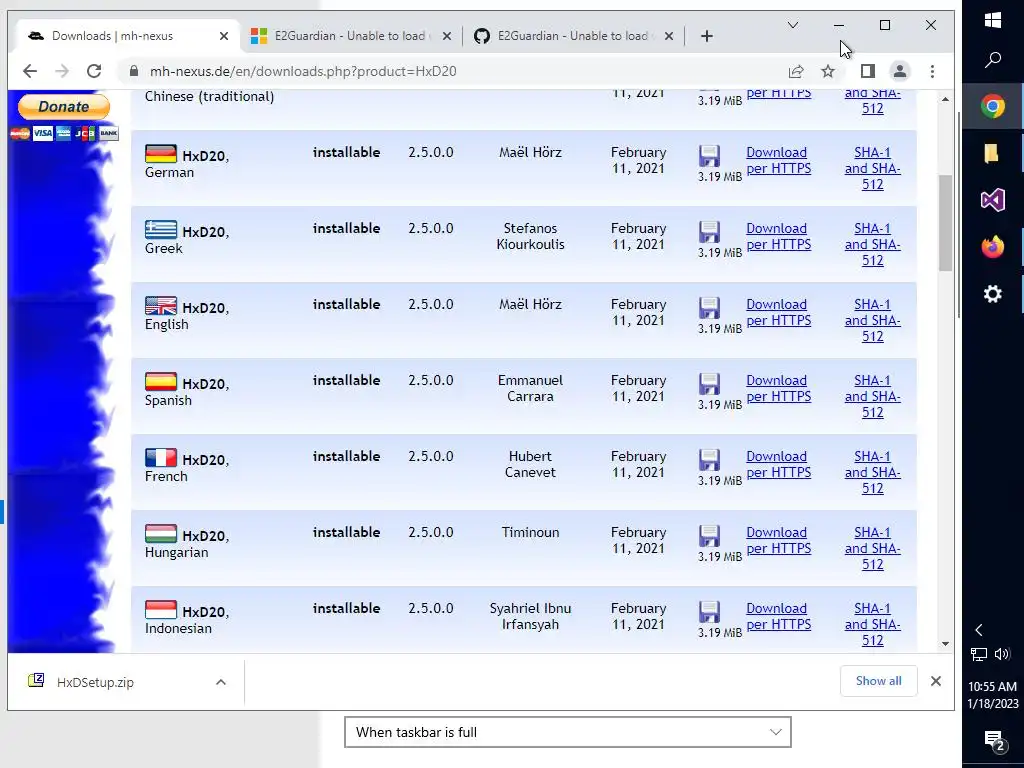The width and height of the screenshot is (1024, 768).
Task: Click the Greek flag icon for HxD20
Action: click(x=161, y=229)
